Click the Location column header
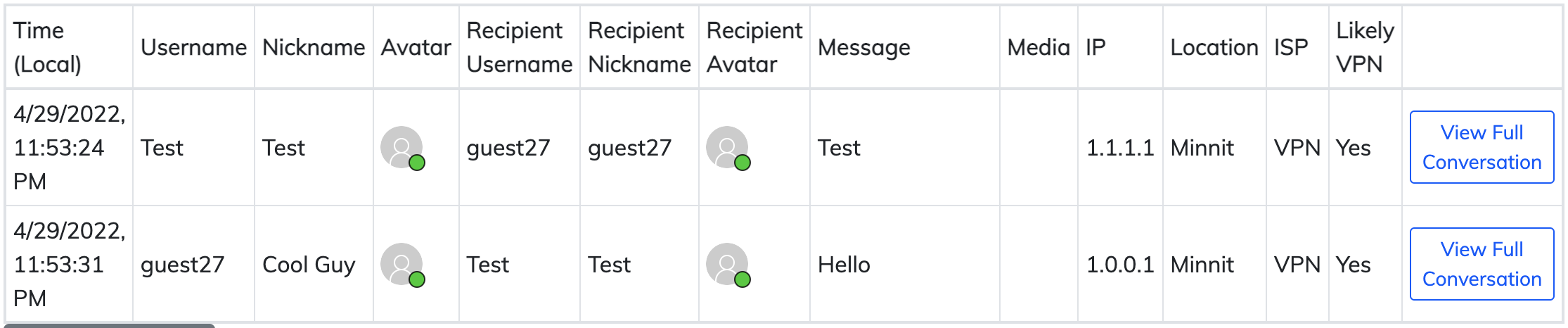The image size is (1568, 328). (1214, 47)
